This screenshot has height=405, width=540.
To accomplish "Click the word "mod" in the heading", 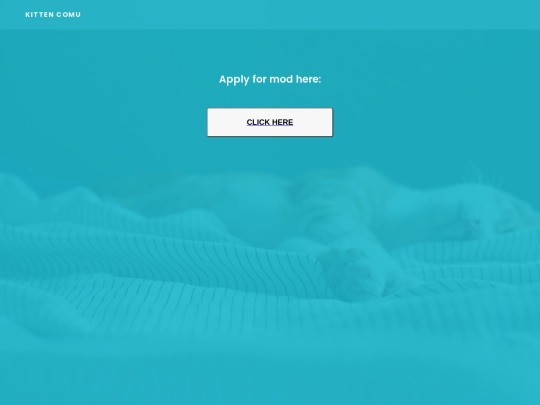I will 281,79.
